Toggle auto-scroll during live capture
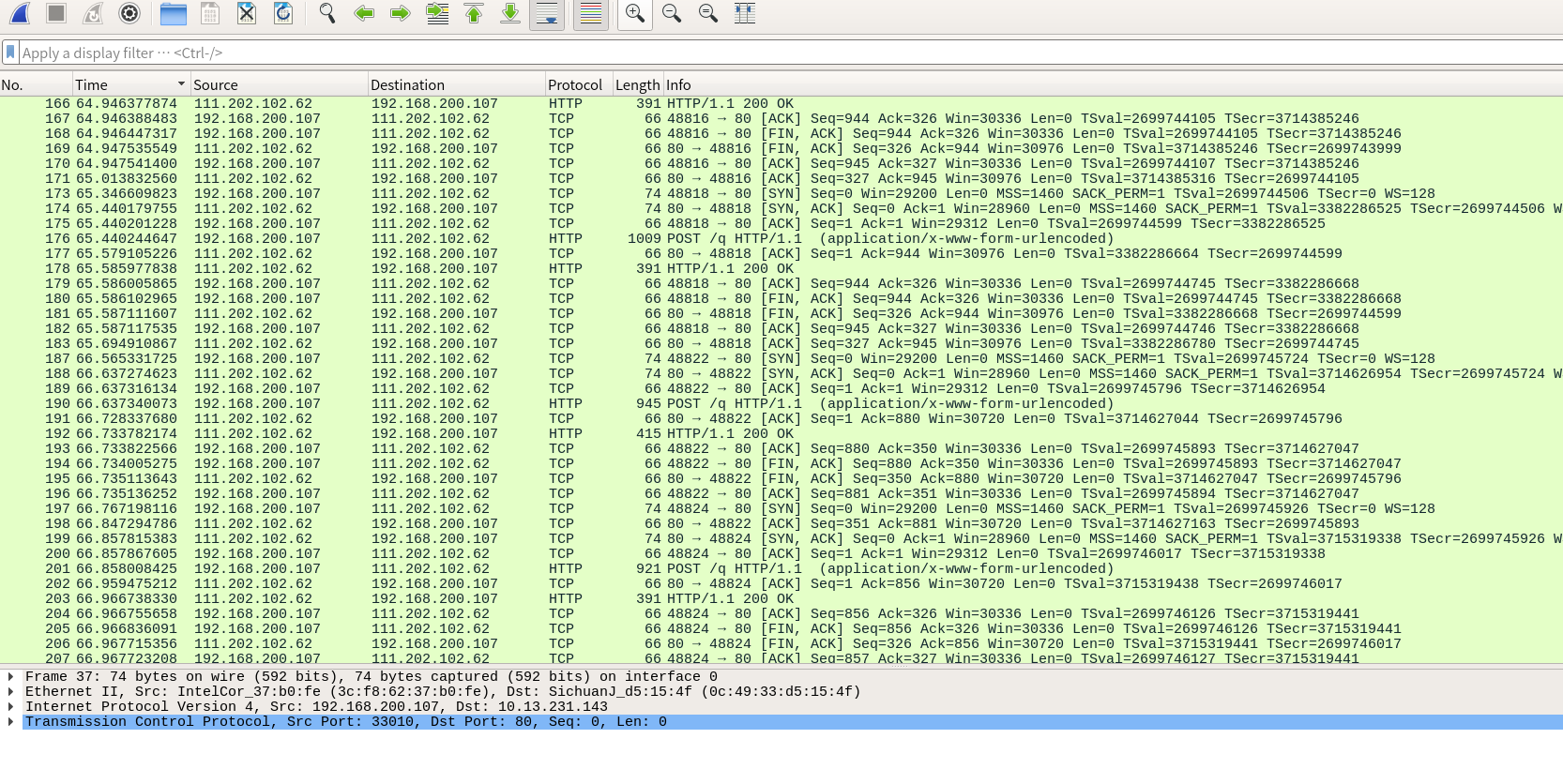 click(547, 13)
